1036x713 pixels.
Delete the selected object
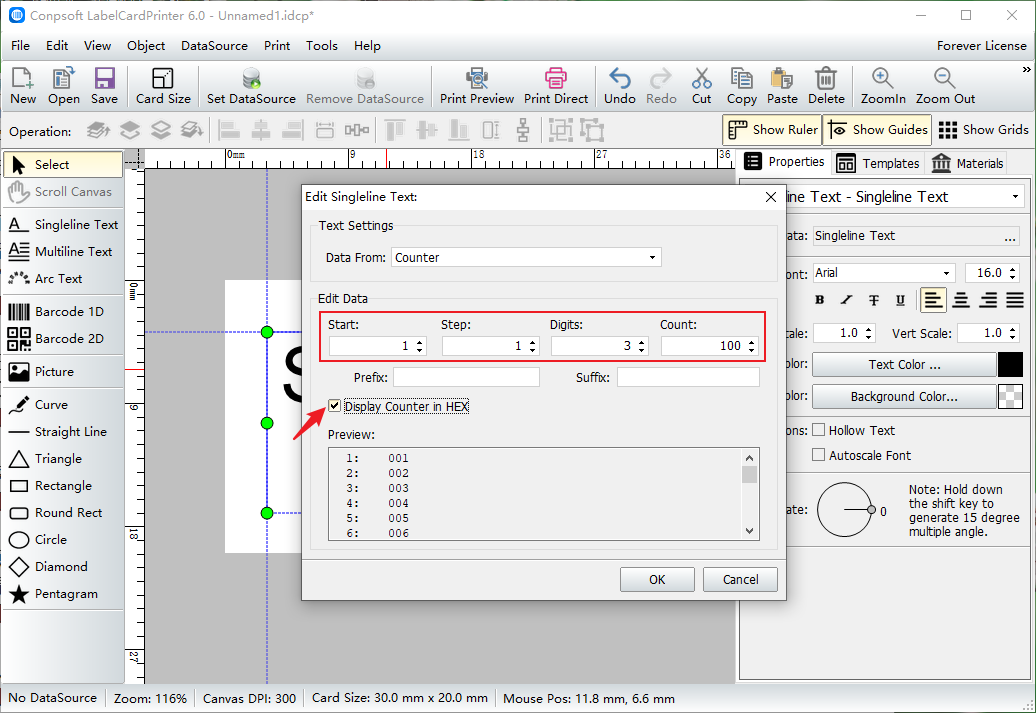[x=826, y=86]
